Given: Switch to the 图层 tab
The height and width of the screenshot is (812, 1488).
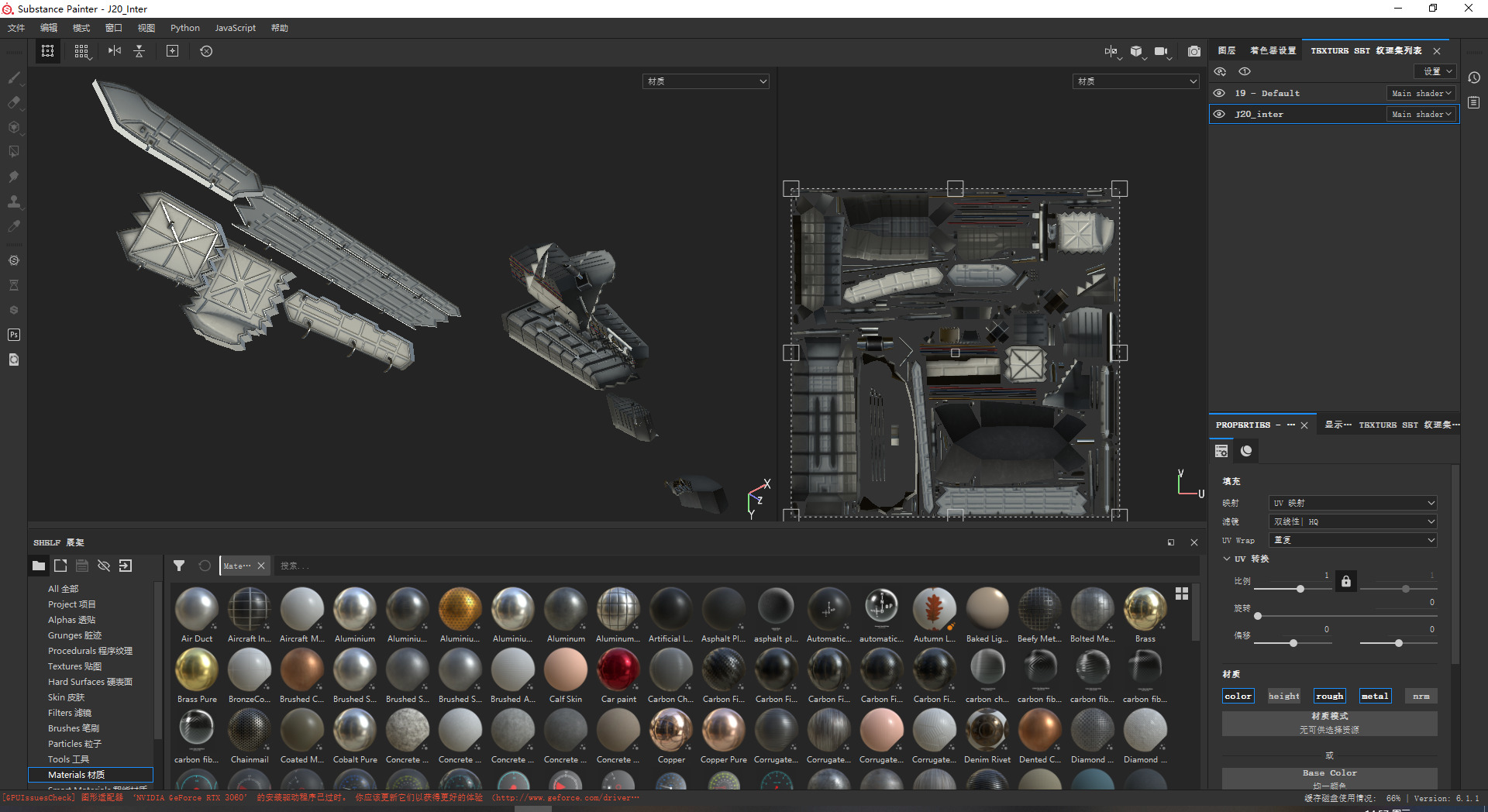Looking at the screenshot, I should (1227, 50).
